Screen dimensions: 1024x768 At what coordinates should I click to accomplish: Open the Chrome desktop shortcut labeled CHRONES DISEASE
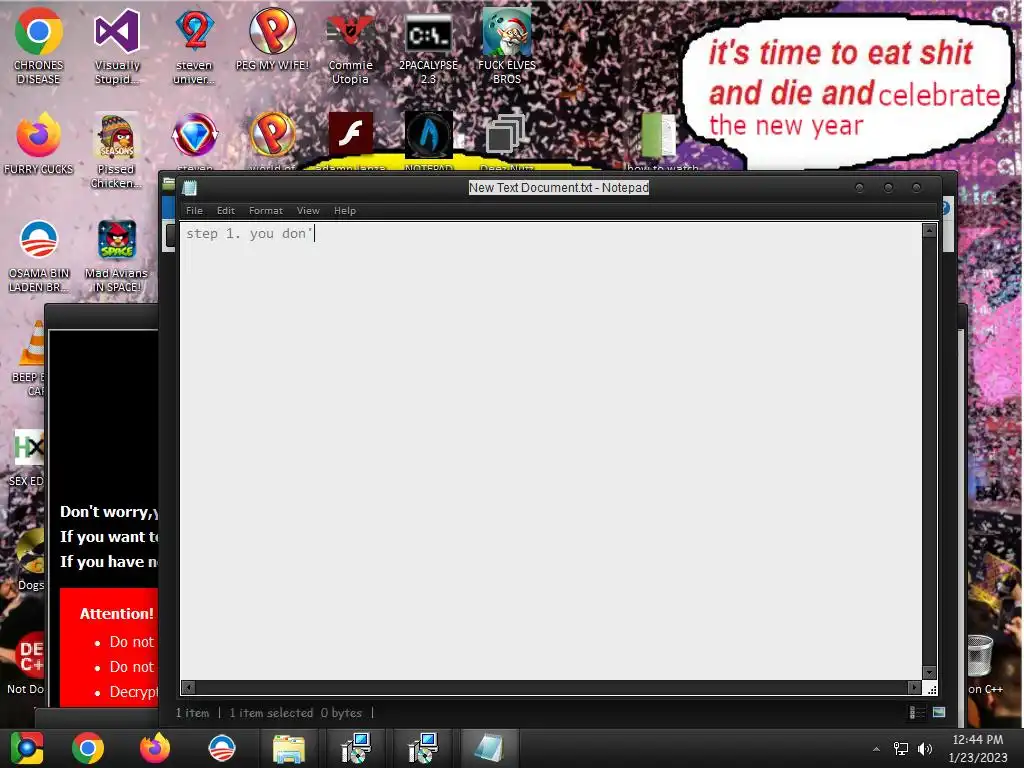click(x=39, y=46)
